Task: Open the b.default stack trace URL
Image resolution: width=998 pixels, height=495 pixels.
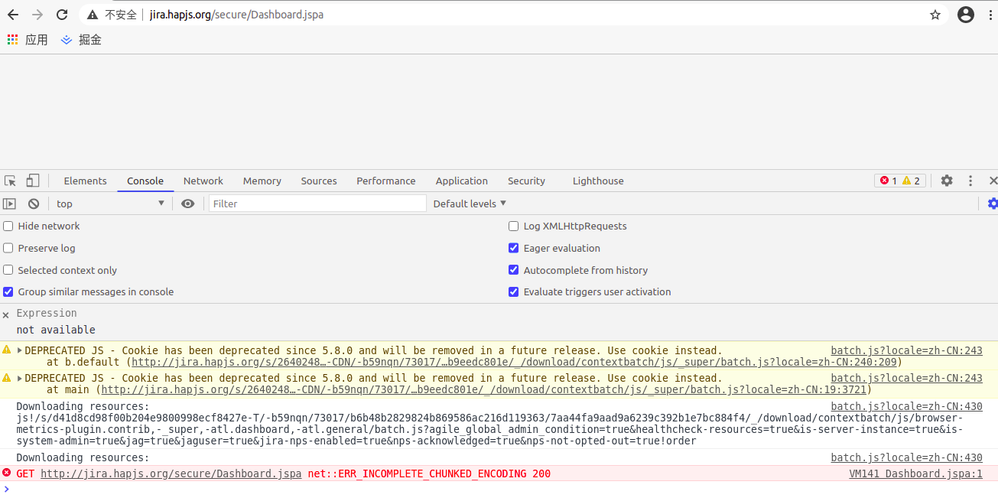Action: 513,362
